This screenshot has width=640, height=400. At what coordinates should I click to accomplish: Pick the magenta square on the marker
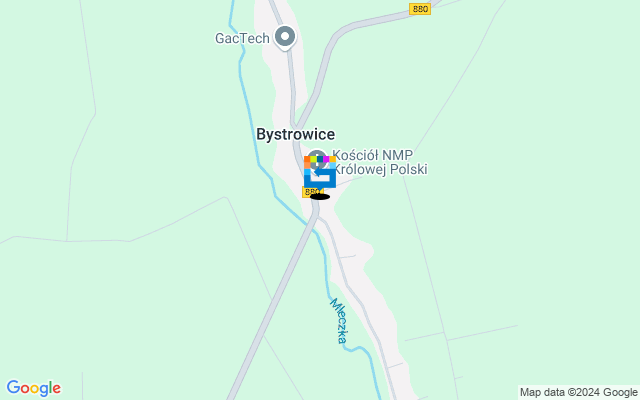point(326,159)
